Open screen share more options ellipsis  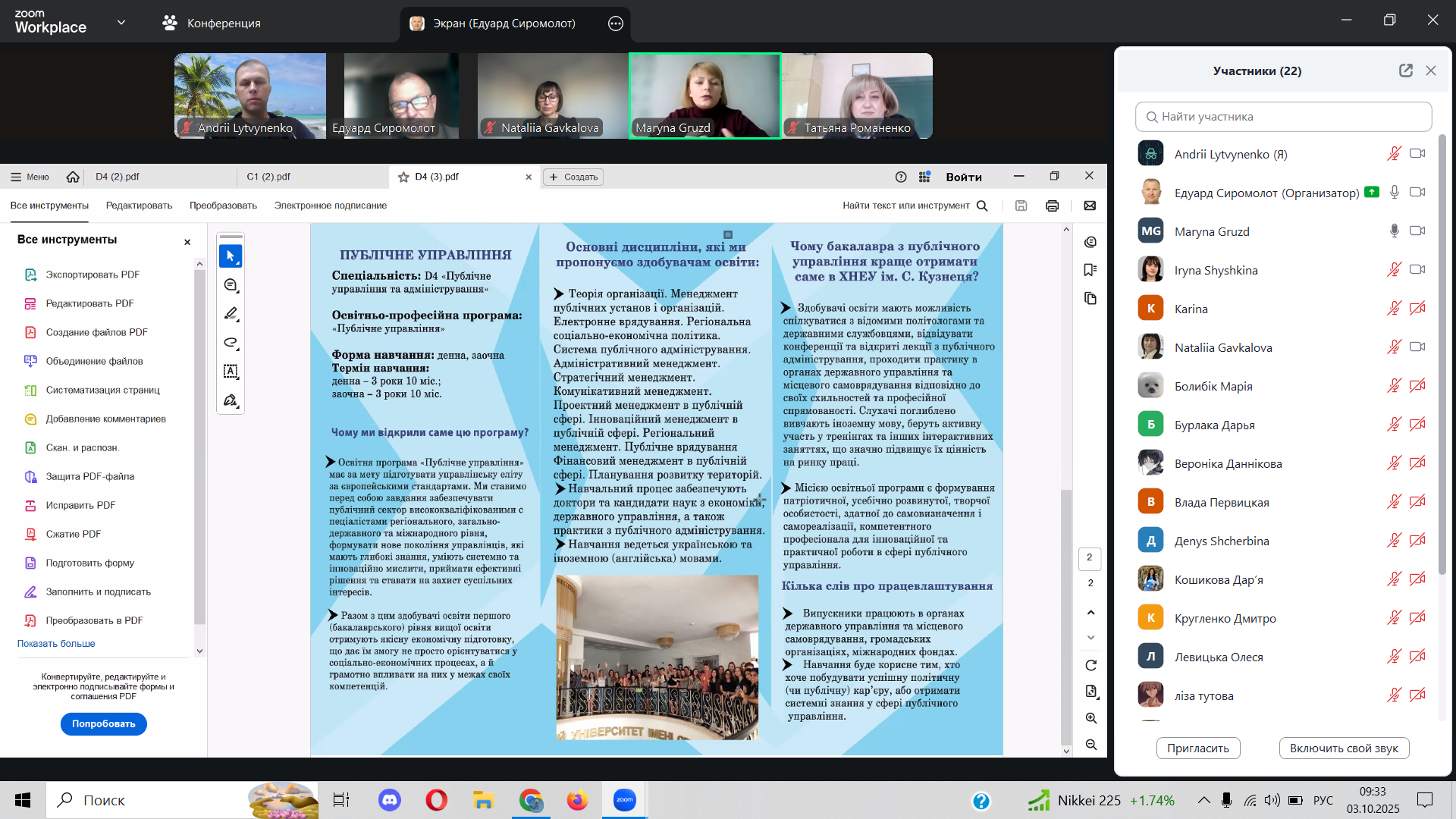[616, 24]
